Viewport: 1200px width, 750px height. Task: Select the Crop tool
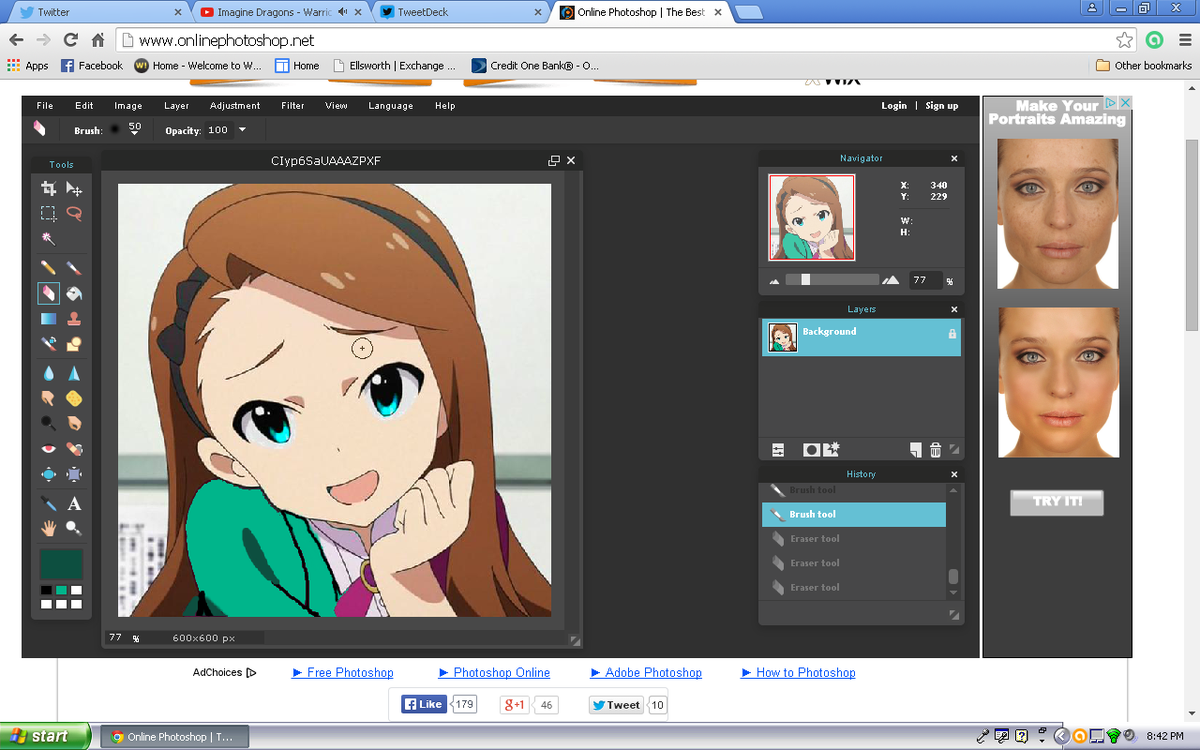click(47, 188)
